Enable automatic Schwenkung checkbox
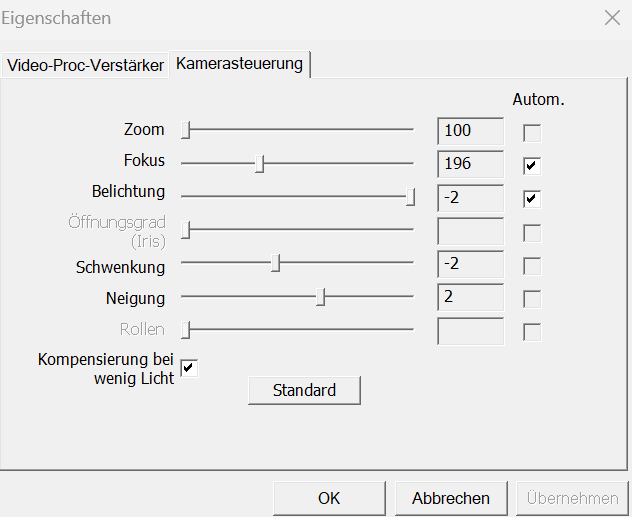Image resolution: width=632 pixels, height=517 pixels. (532, 266)
